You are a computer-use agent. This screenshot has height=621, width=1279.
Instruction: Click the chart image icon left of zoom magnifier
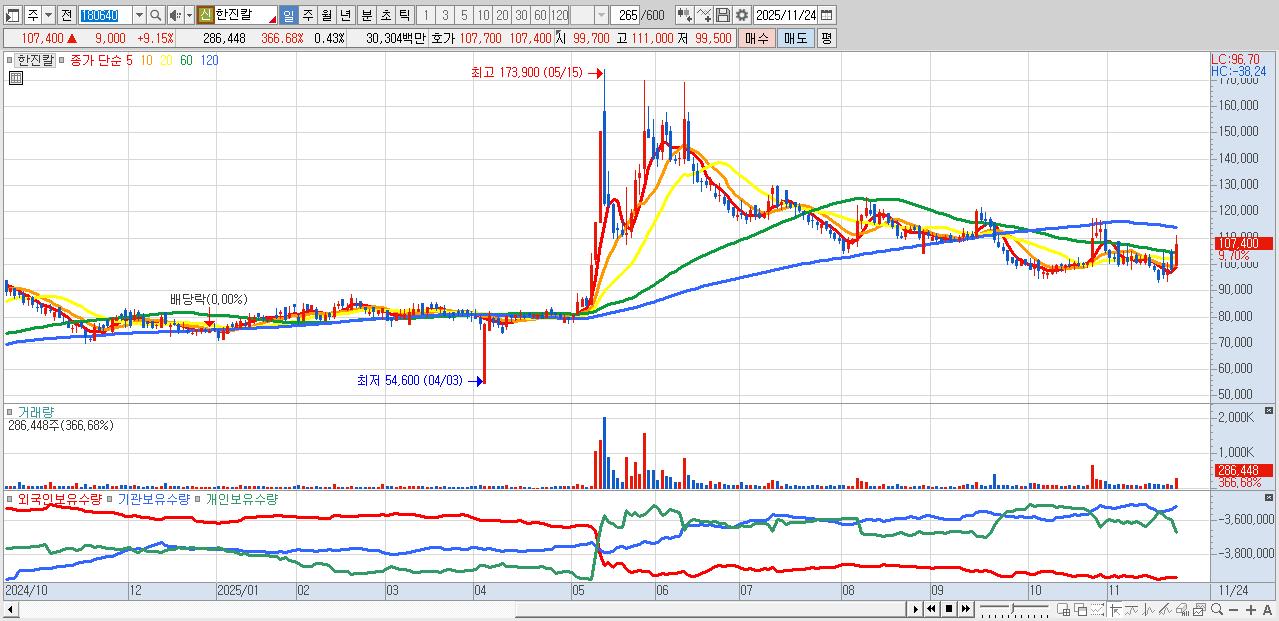coord(1199,609)
